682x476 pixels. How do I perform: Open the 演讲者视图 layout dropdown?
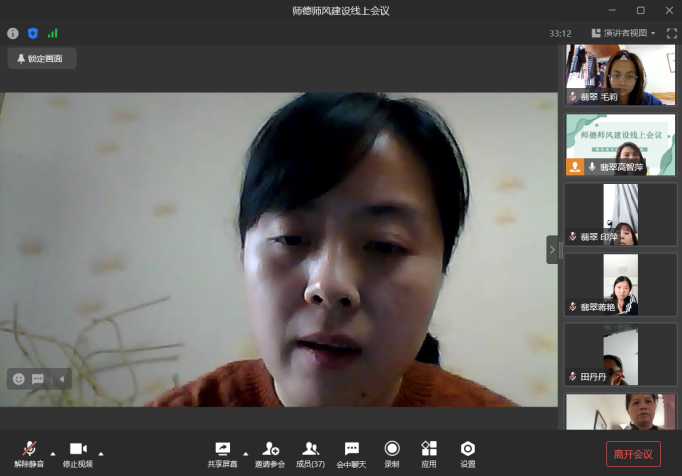[x=623, y=33]
